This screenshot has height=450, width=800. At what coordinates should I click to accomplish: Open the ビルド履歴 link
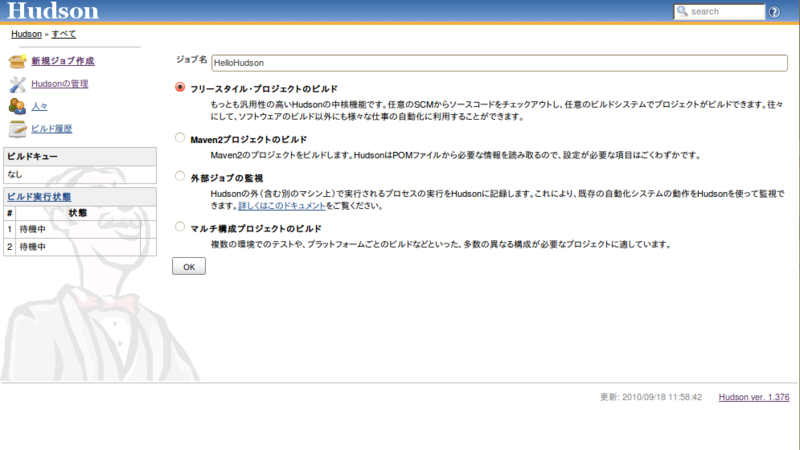(52, 129)
